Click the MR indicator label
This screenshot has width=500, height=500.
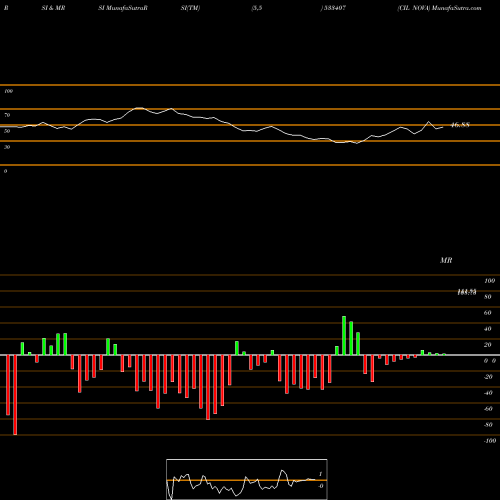pyautogui.click(x=446, y=260)
